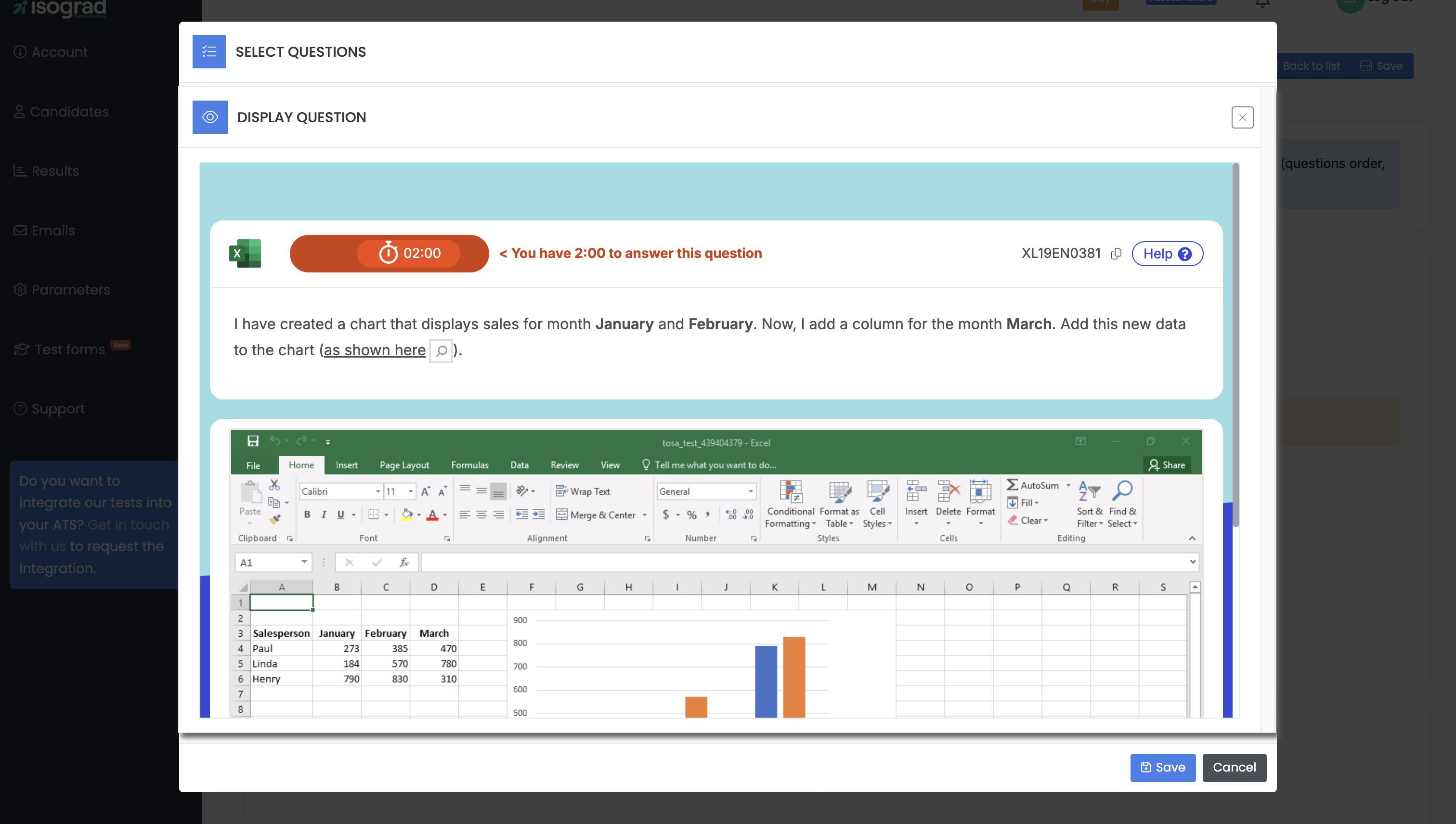This screenshot has height=824, width=1456.
Task: Click the Percent Style icon
Action: [x=692, y=515]
